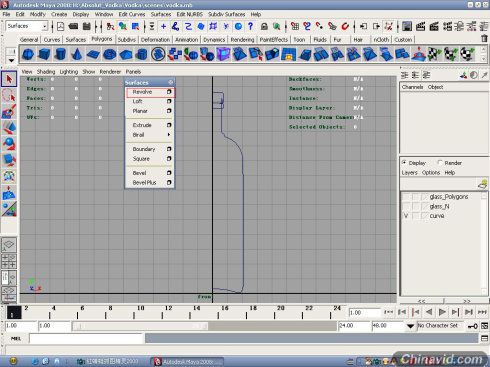Click the paint selection tool in toolbox
Viewport: 490px width, 367px height.
pos(9,112)
